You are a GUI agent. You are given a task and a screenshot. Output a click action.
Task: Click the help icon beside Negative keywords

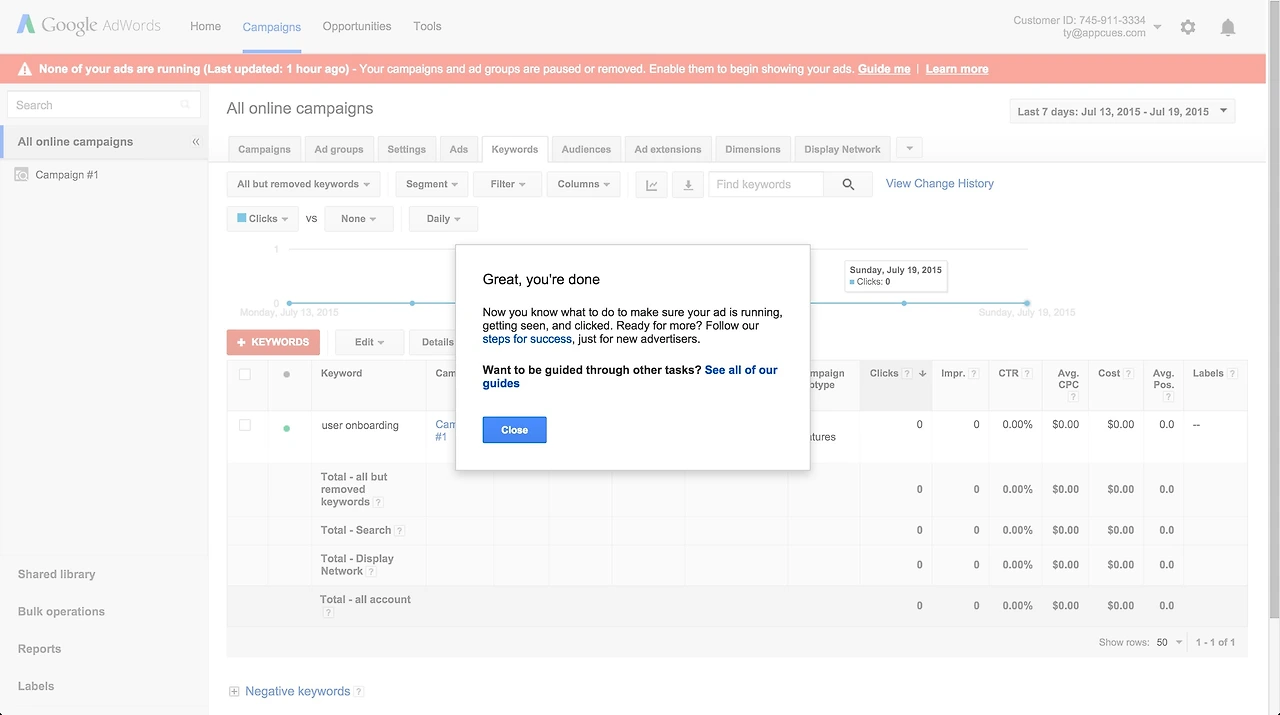[359, 691]
